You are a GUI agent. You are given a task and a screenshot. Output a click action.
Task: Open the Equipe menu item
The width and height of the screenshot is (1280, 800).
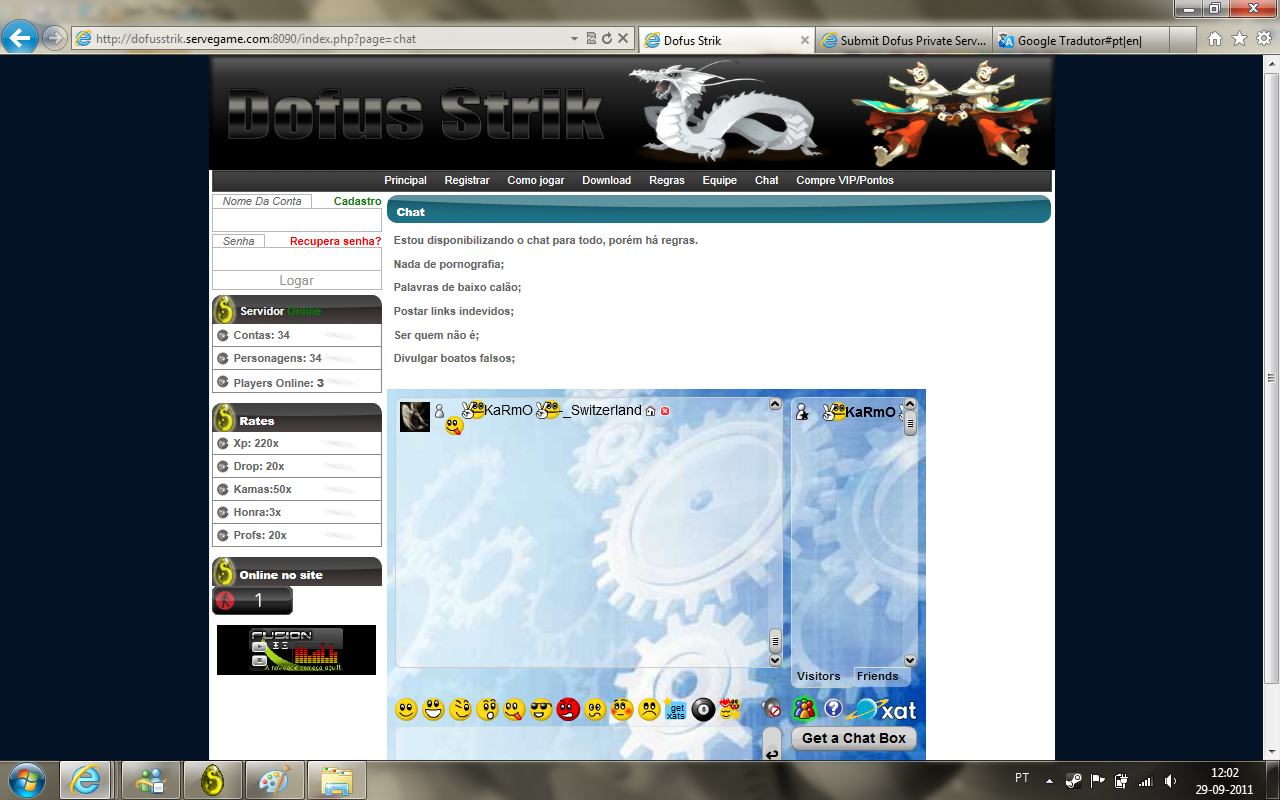[719, 180]
